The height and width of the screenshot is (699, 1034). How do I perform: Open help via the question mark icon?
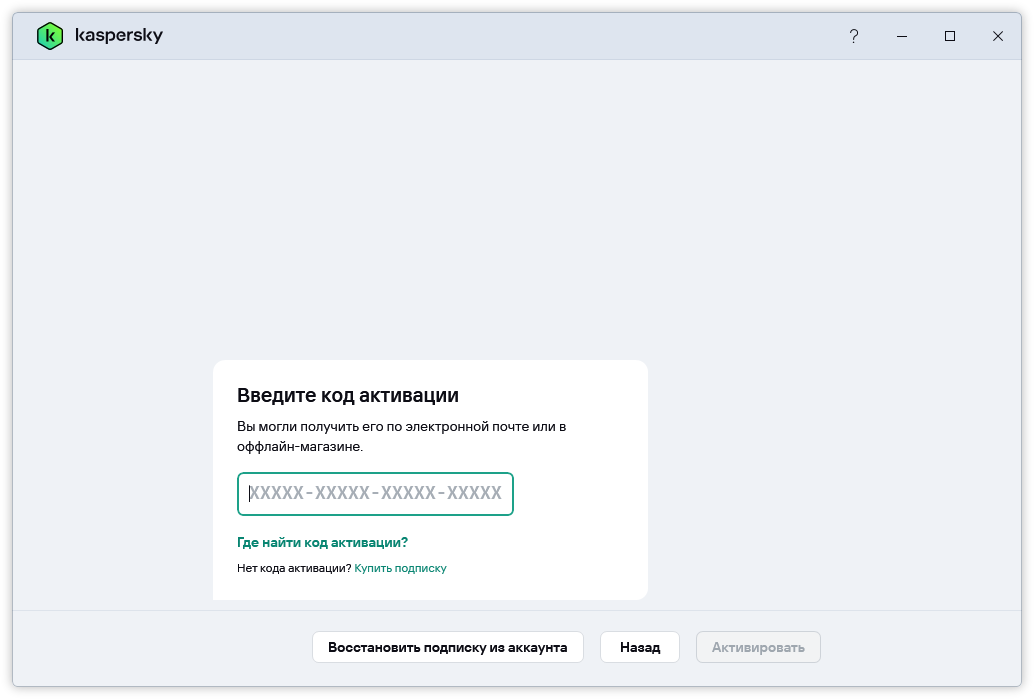point(853,36)
